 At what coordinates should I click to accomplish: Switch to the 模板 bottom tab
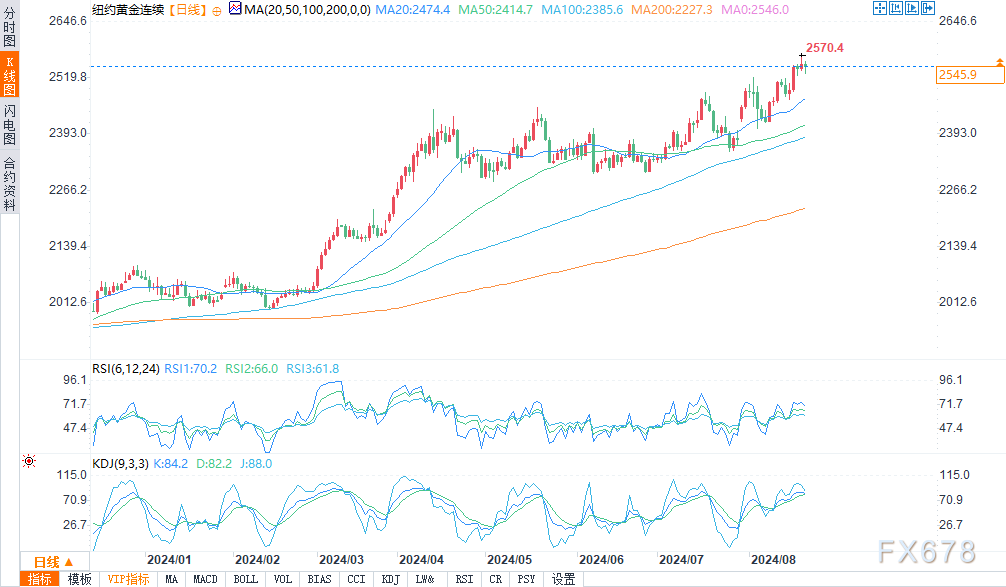click(x=80, y=579)
